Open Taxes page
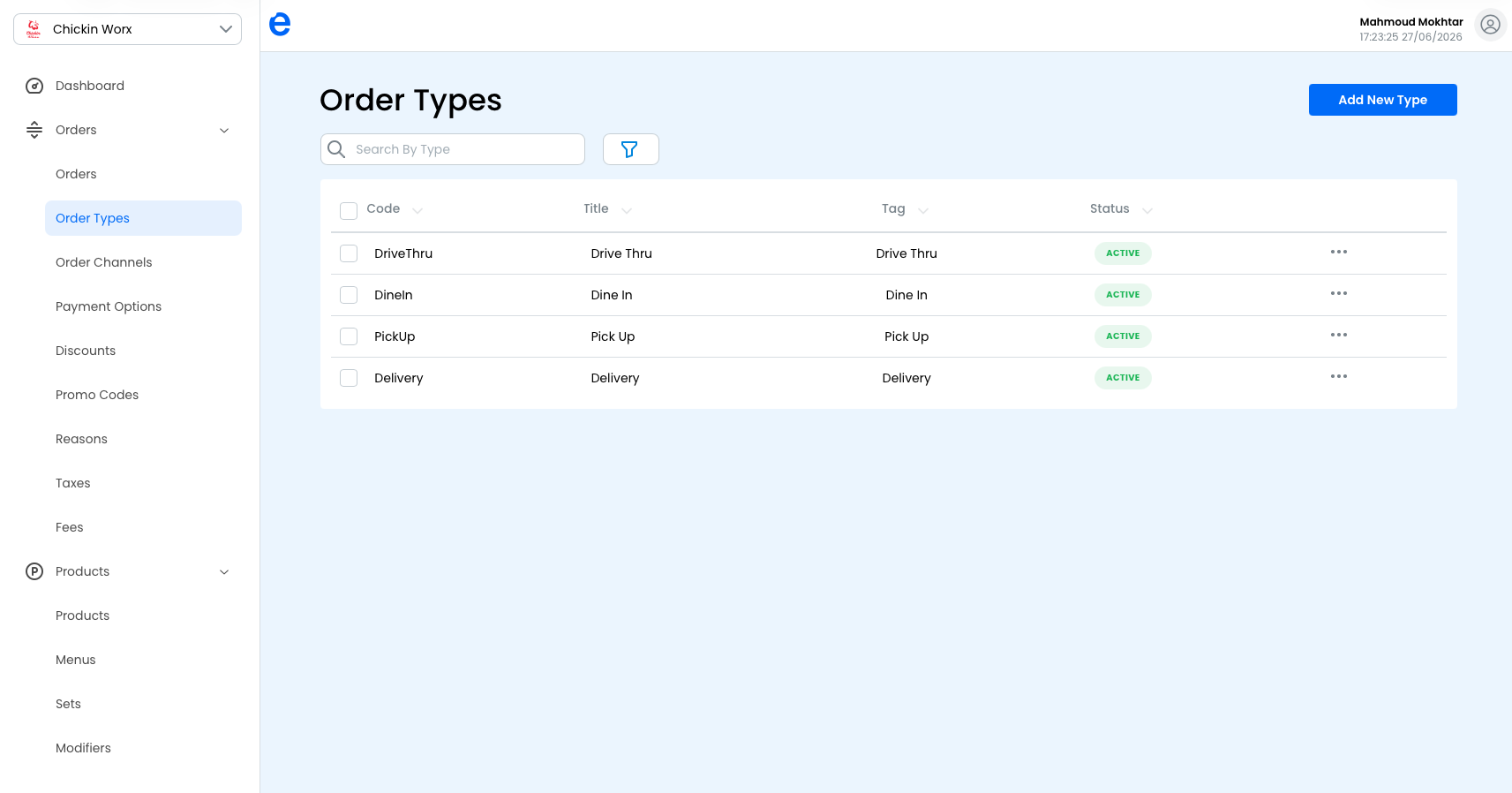Screen dimensions: 1512x793 73,483
